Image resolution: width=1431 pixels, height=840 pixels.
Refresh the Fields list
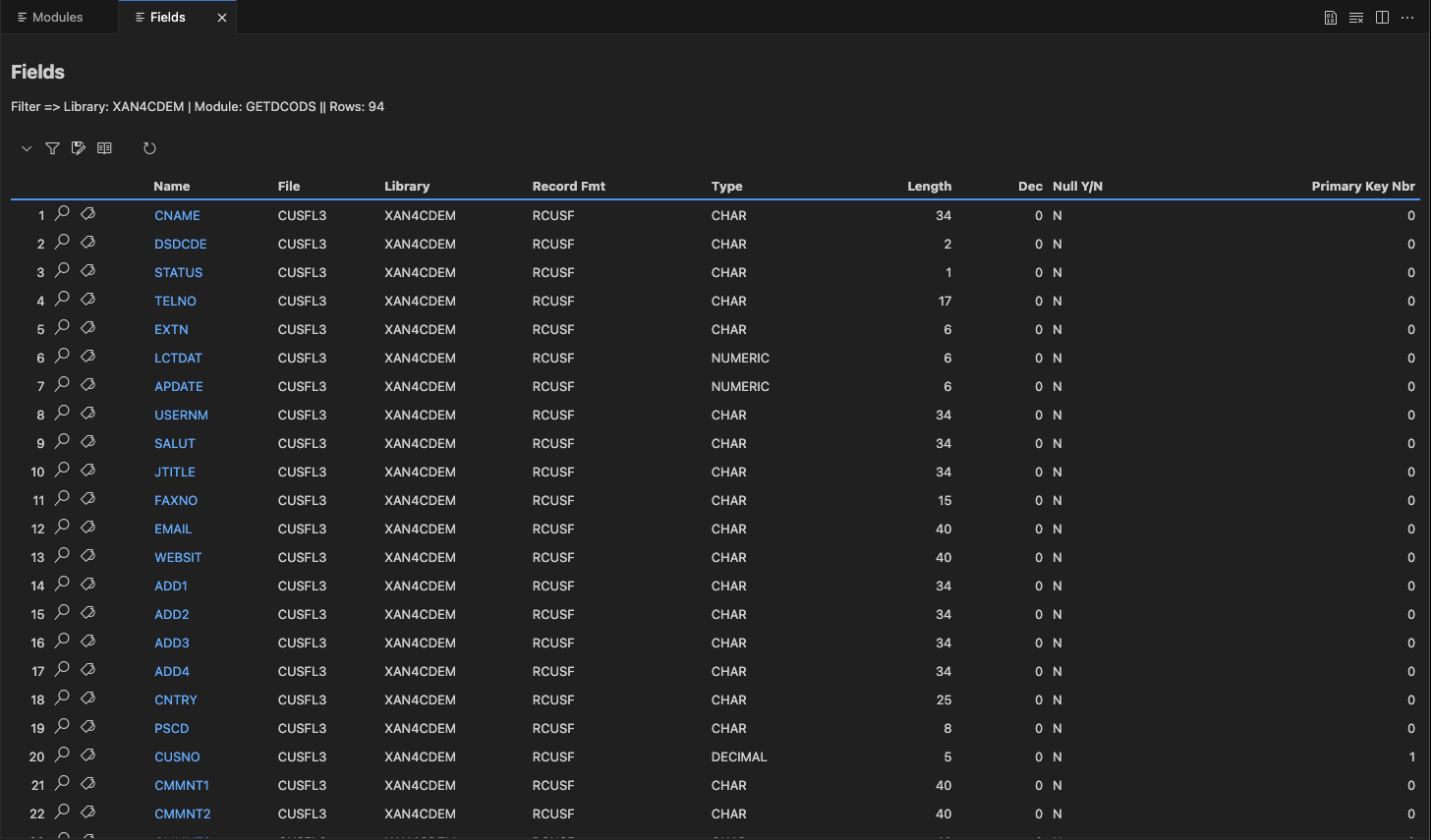tap(149, 148)
